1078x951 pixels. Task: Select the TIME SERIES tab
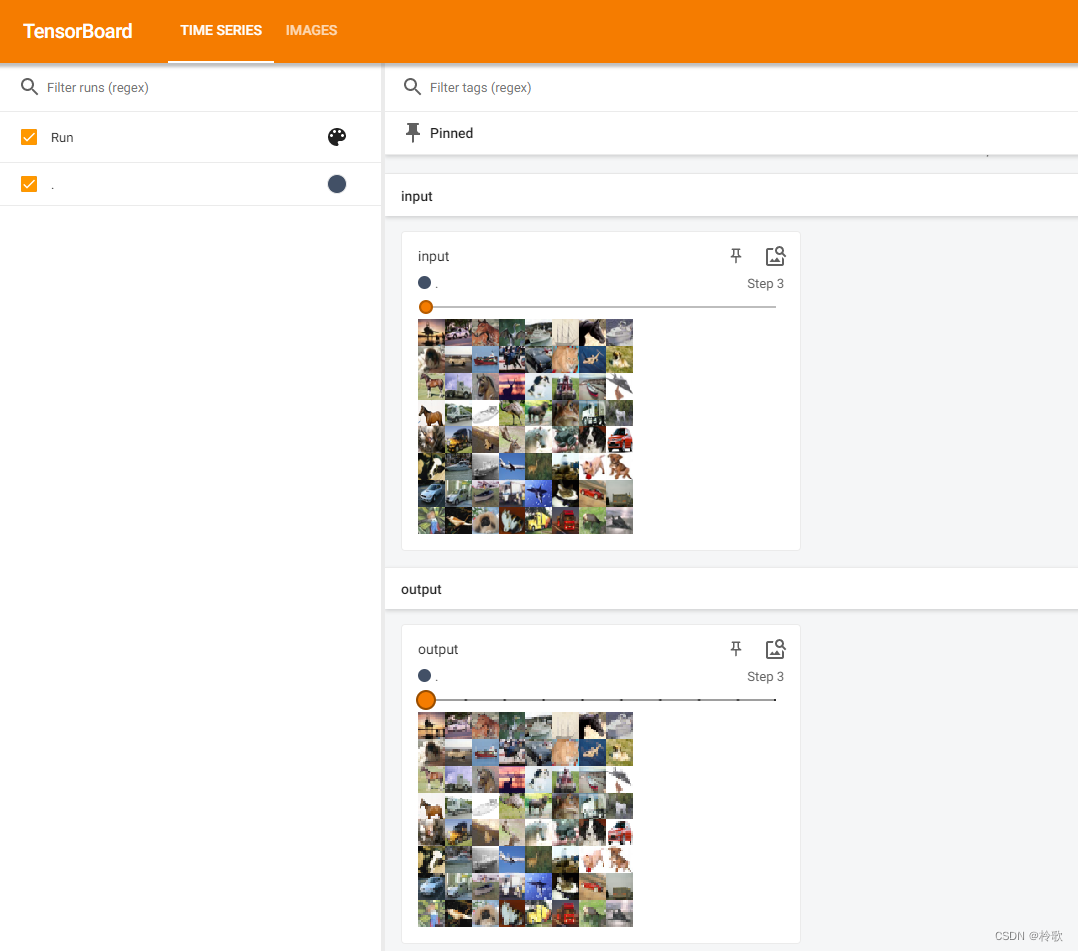221,30
